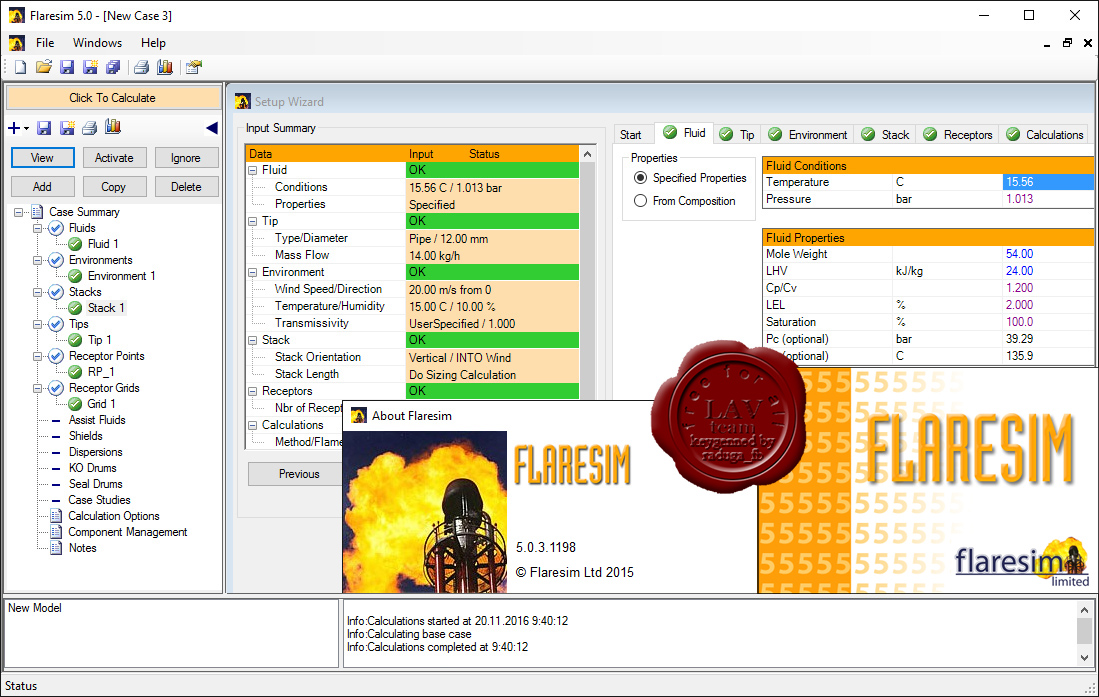Click the Click To Calculate button

(x=113, y=98)
